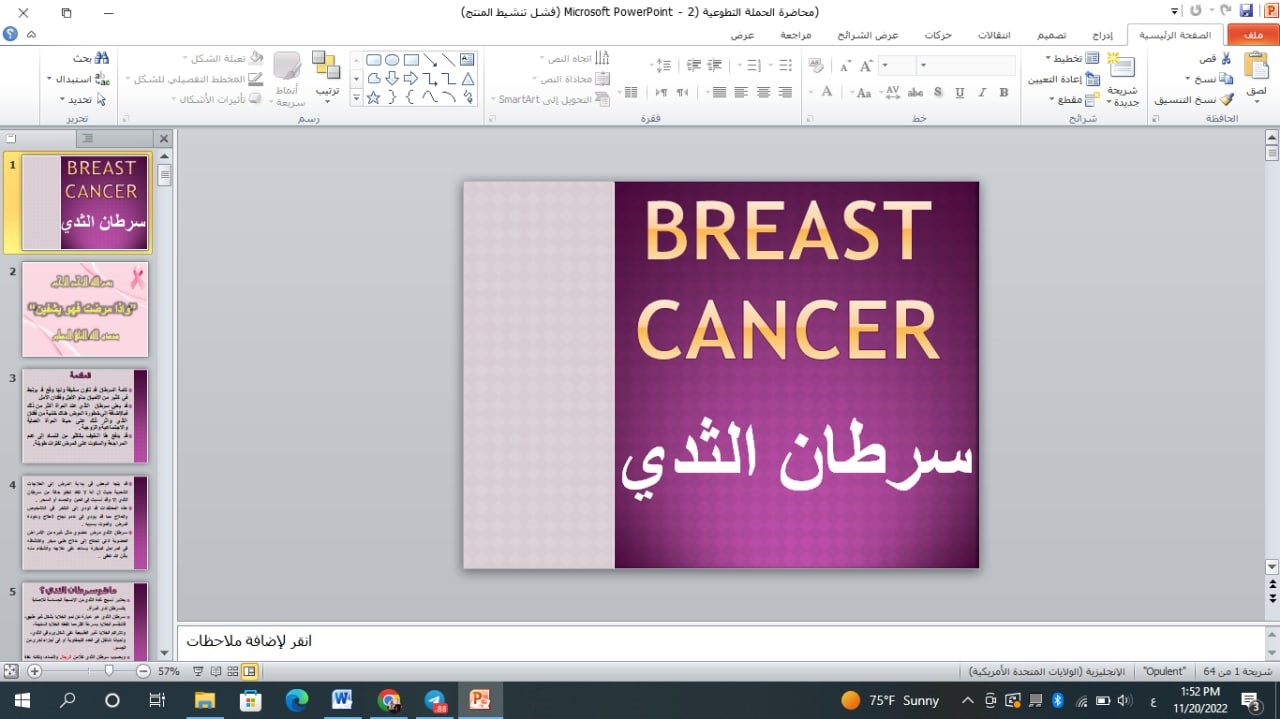
Task: Click Reset slide (إعادة التعيين) icon
Action: tap(1093, 80)
